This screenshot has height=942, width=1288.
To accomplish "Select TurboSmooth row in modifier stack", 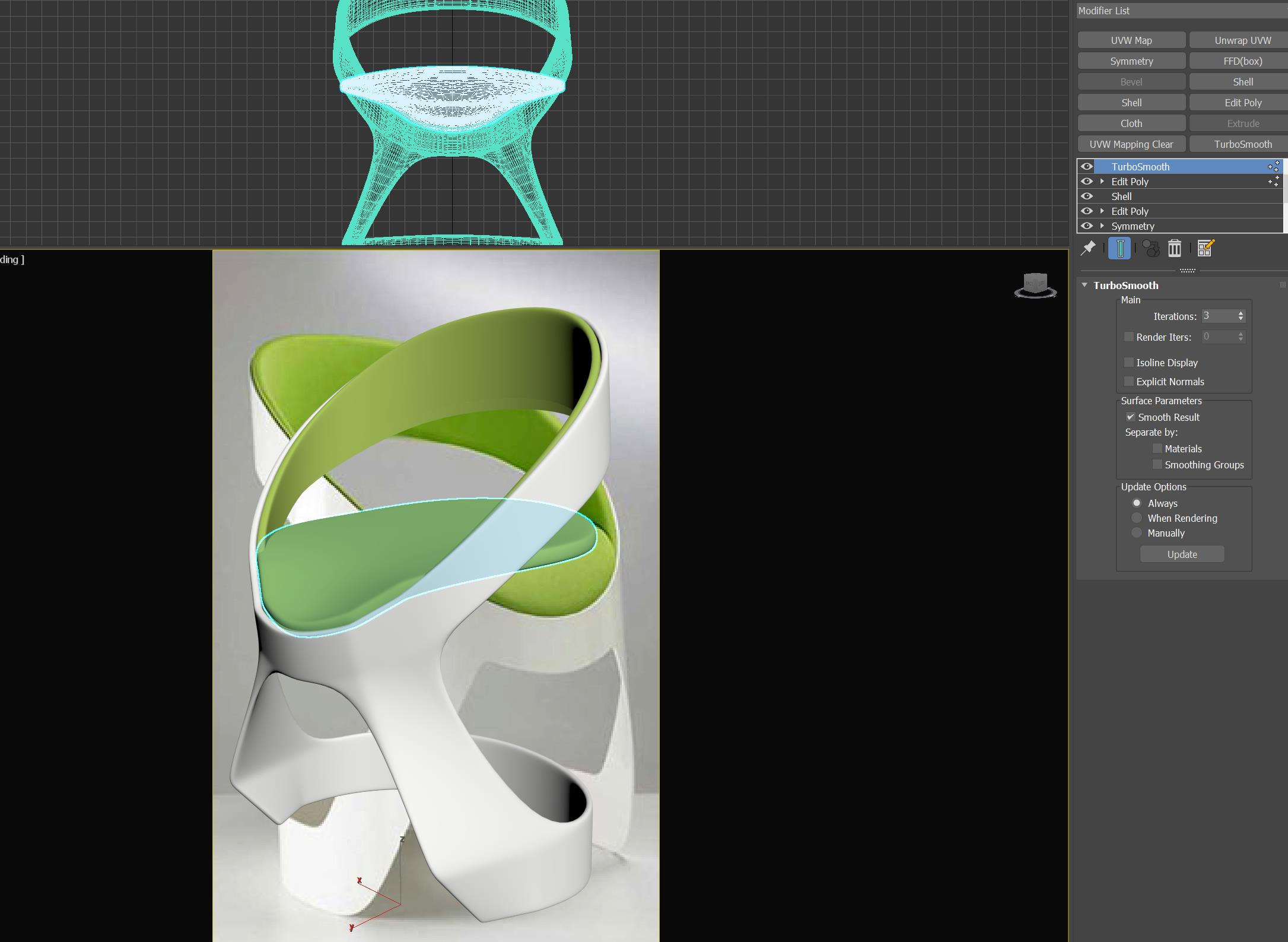I will (1179, 167).
